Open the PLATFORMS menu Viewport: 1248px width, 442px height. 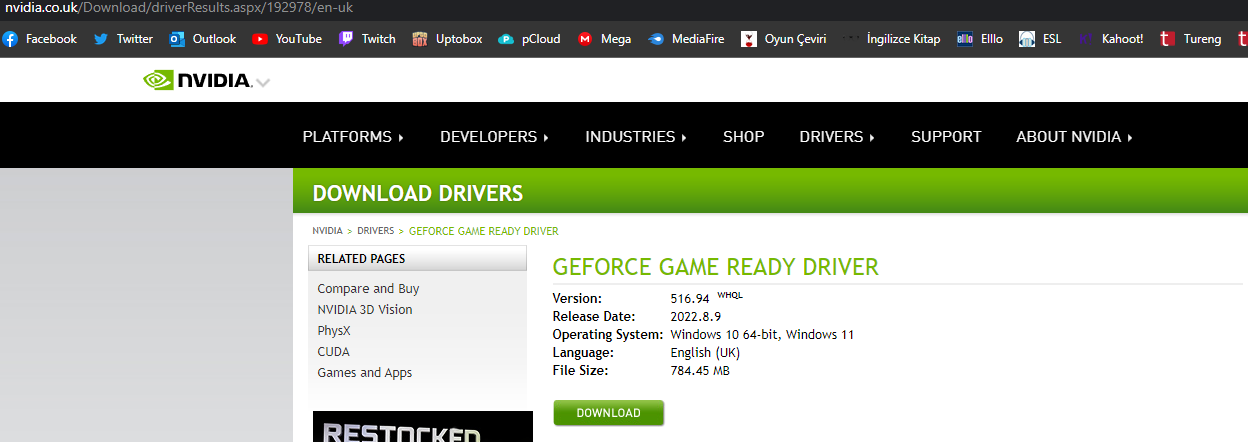pyautogui.click(x=353, y=137)
